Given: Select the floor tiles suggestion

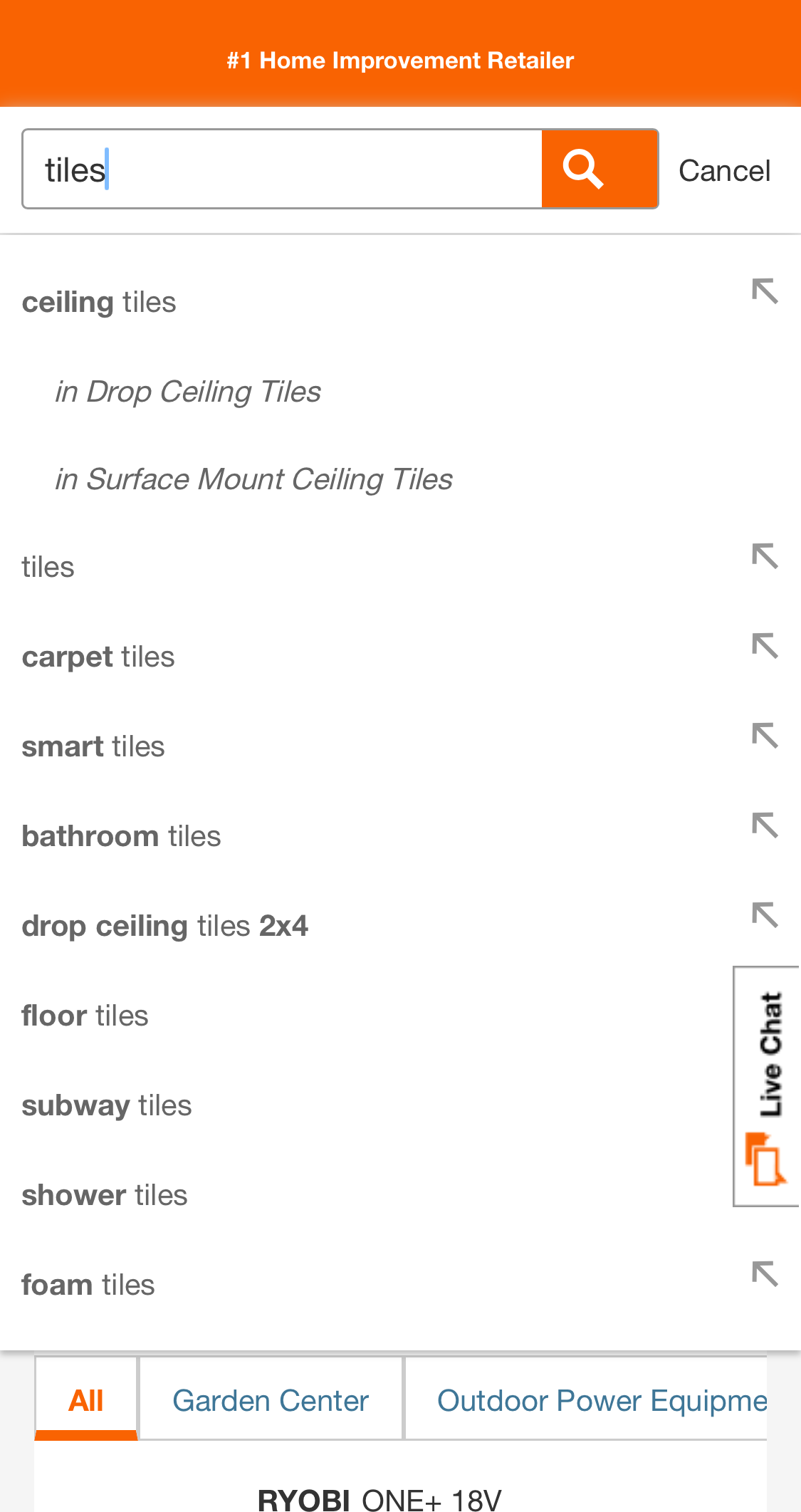Looking at the screenshot, I should (x=85, y=1015).
